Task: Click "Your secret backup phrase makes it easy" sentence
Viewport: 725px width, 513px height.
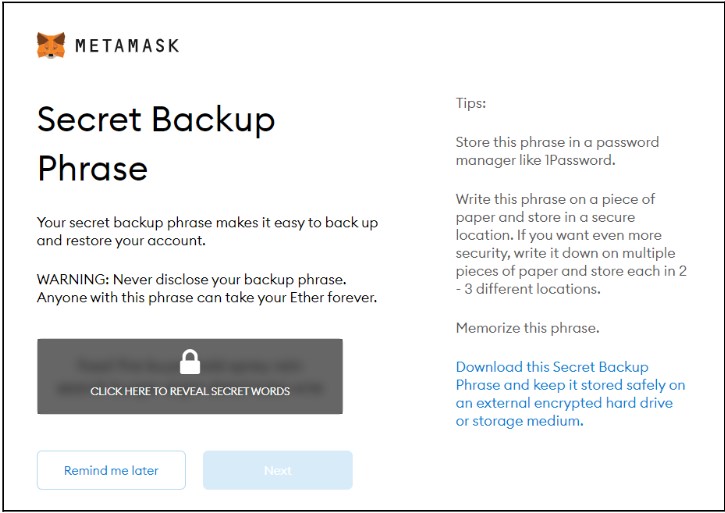Action: coord(207,222)
